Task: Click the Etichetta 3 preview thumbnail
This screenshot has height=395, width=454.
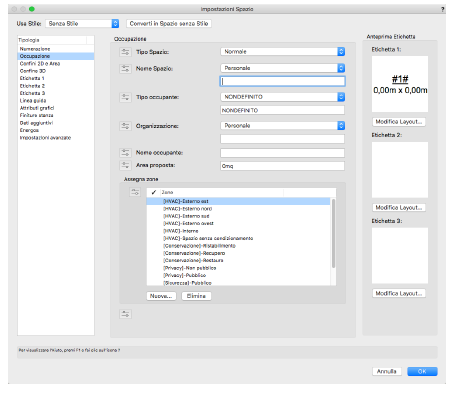Action: 400,256
